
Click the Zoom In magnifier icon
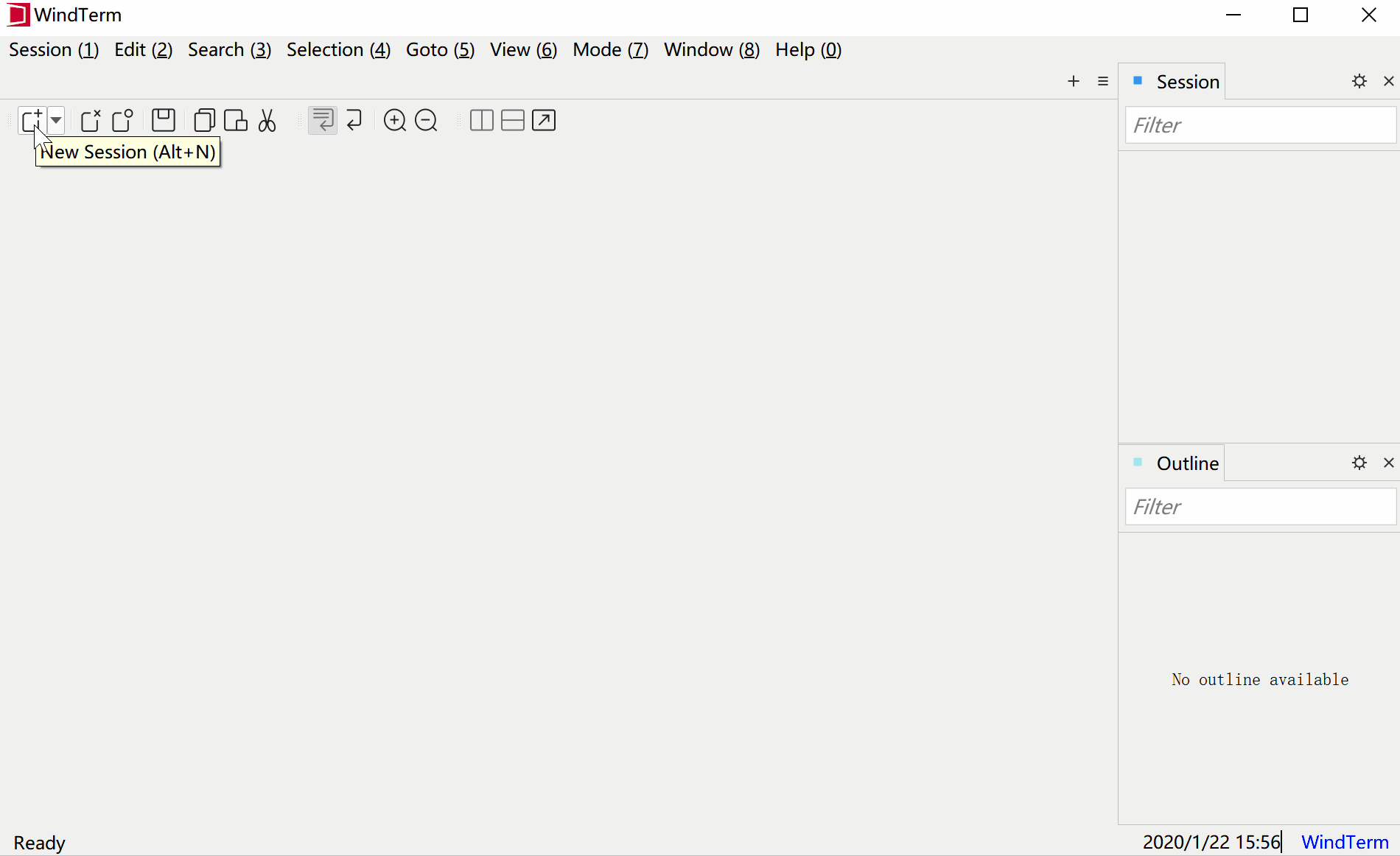click(395, 120)
